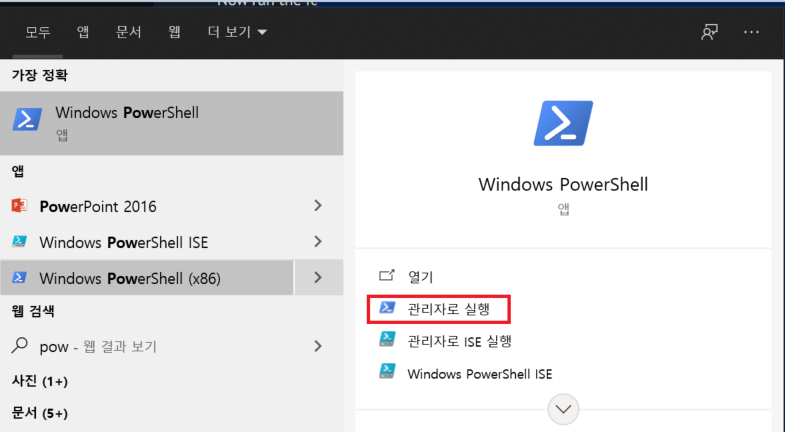Click the 관리자로 ISE 실행 icon
Screen dimensions: 785x432
pos(387,339)
